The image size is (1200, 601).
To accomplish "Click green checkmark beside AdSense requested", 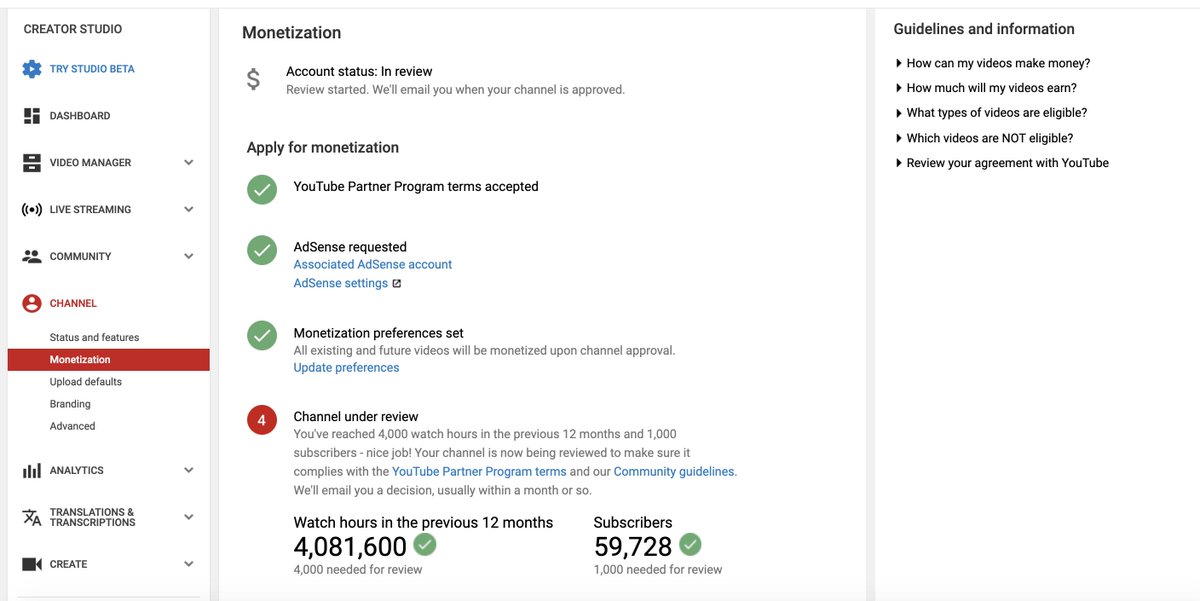I will (x=262, y=250).
